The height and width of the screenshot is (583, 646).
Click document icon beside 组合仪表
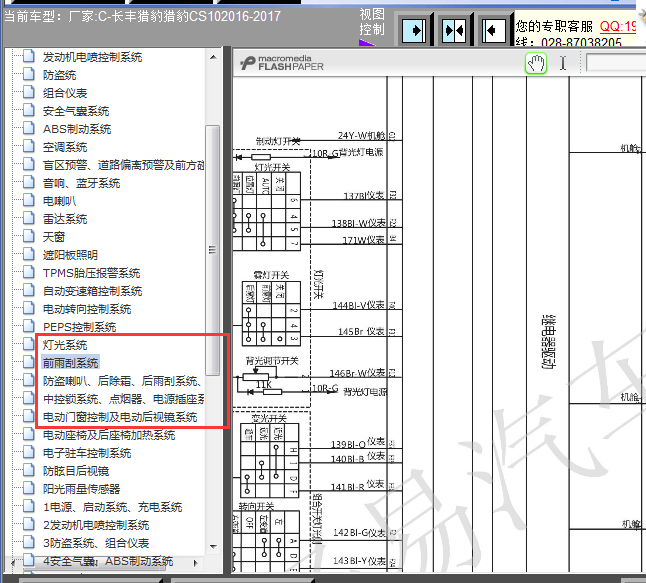tap(28, 93)
